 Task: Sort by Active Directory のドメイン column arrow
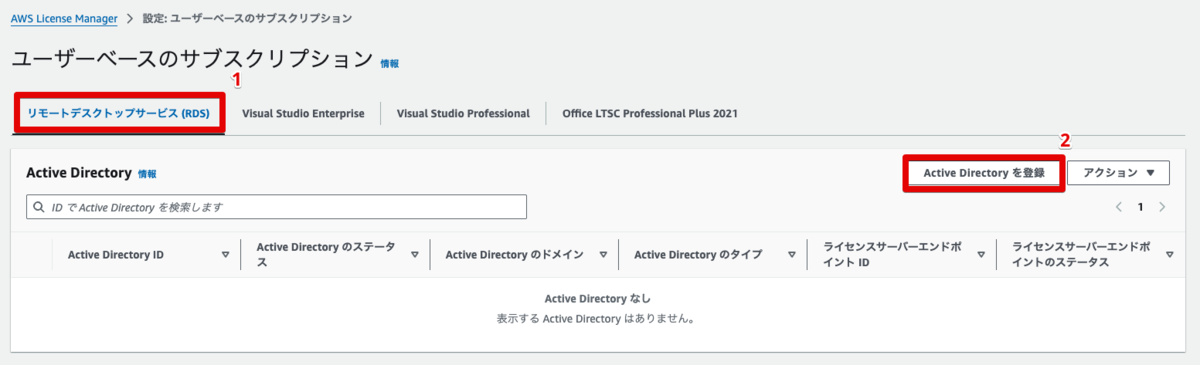pyautogui.click(x=603, y=254)
